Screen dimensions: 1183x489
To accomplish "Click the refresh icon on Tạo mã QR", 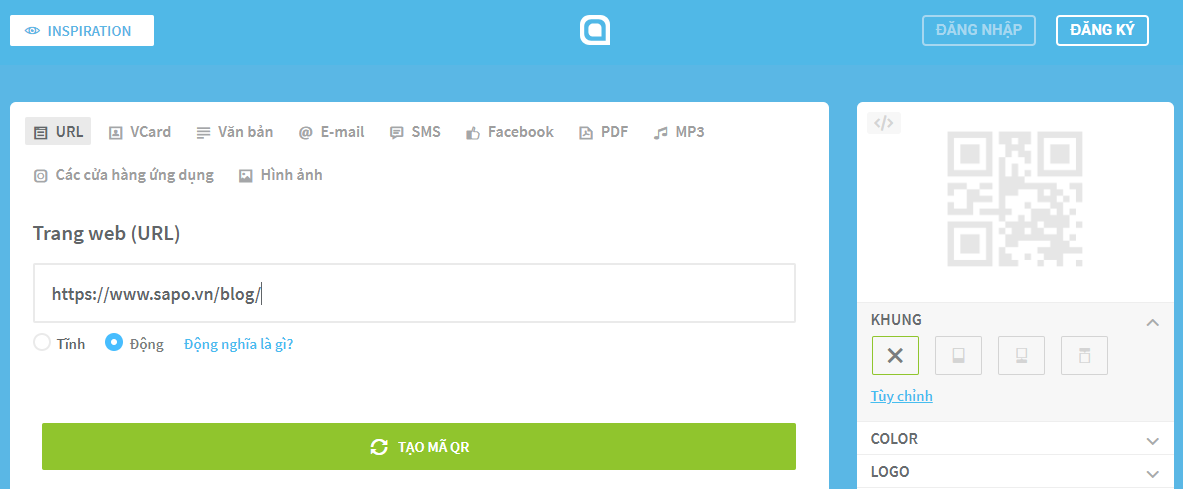I will pos(379,447).
